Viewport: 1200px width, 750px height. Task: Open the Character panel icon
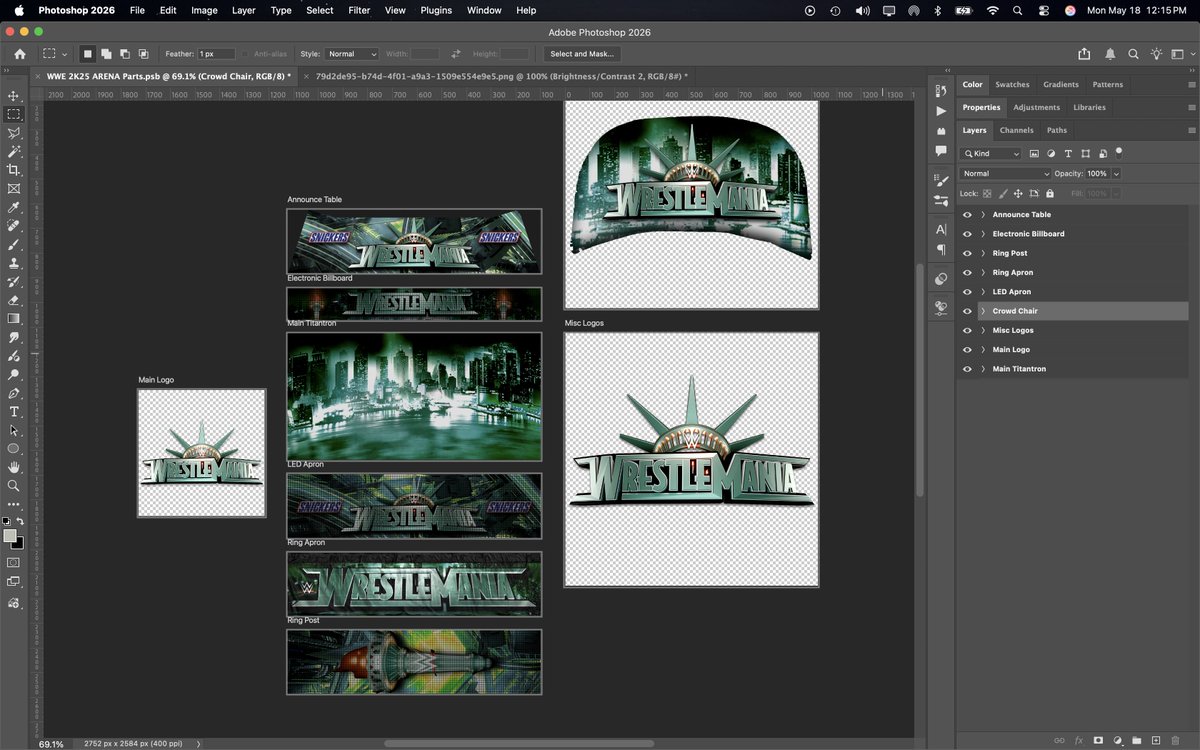tap(941, 229)
